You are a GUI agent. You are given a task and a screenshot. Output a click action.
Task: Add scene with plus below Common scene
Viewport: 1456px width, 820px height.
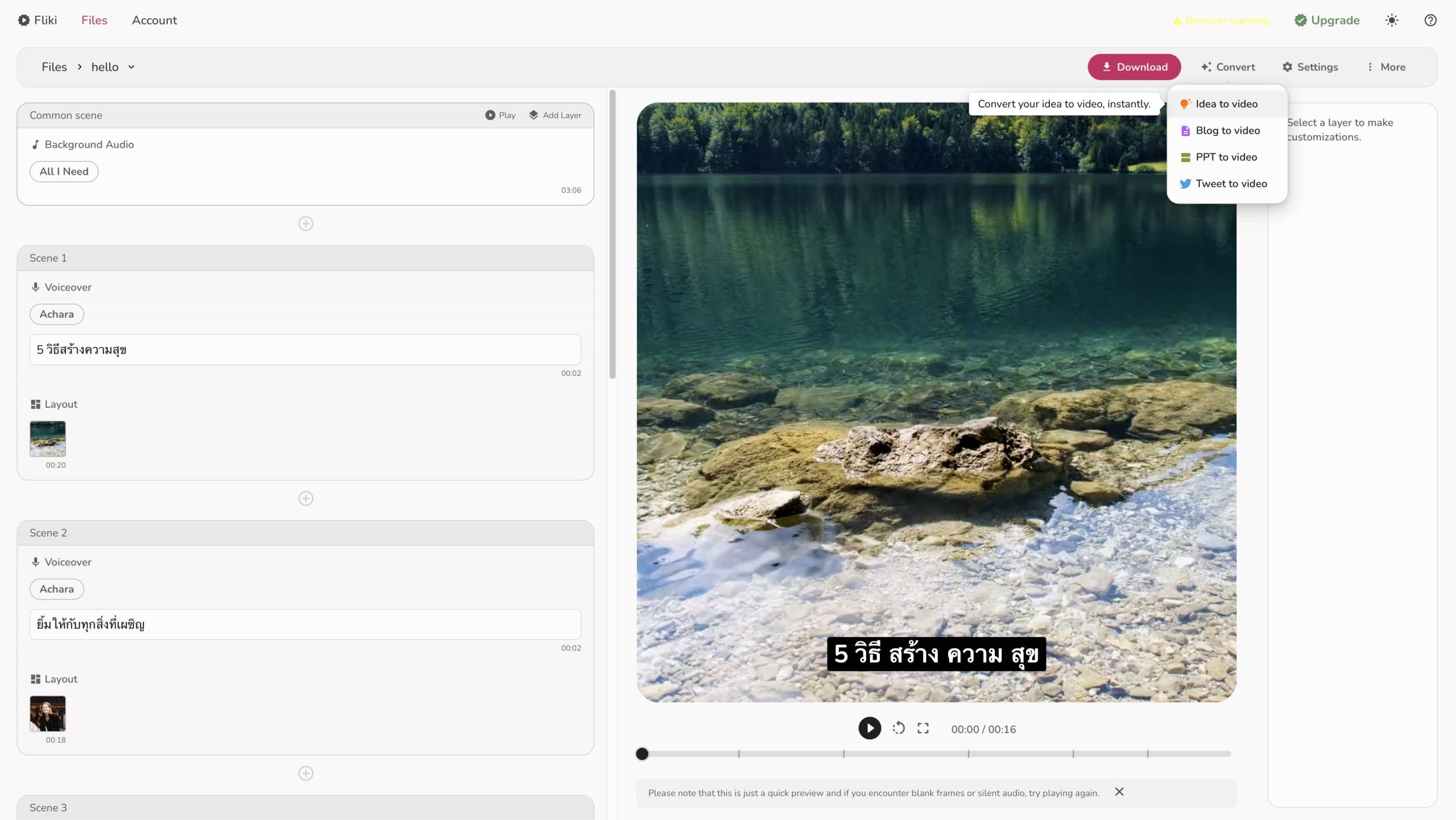[306, 223]
